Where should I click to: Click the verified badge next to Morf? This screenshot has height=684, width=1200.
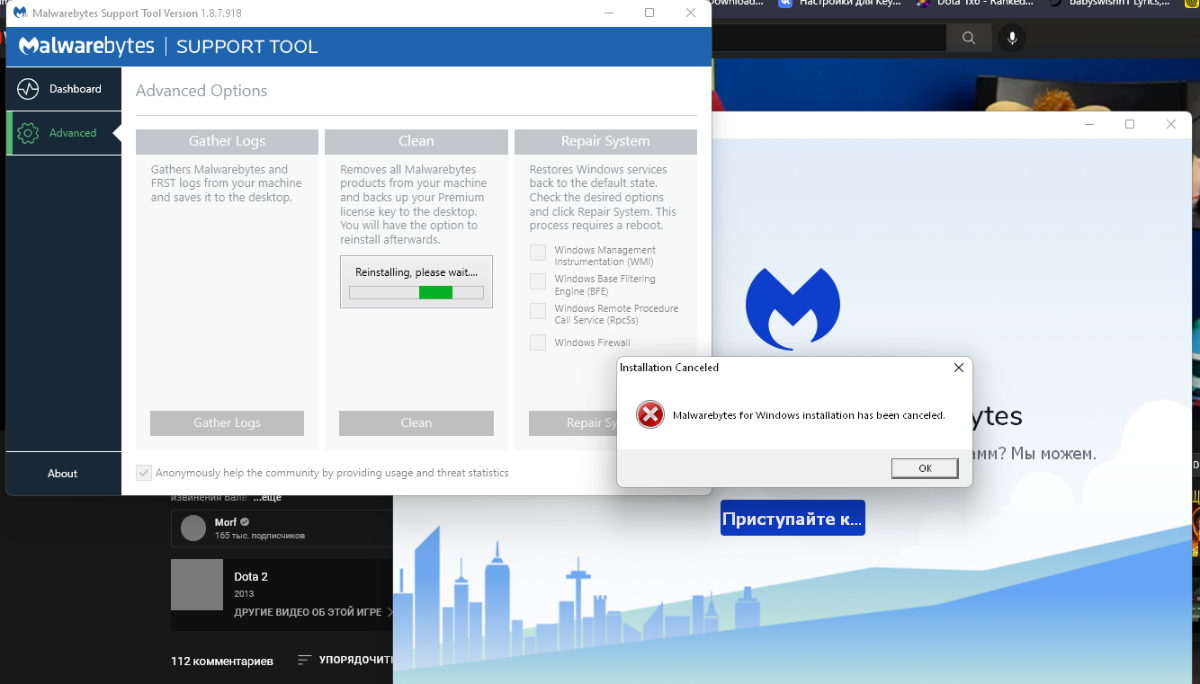pyautogui.click(x=245, y=523)
